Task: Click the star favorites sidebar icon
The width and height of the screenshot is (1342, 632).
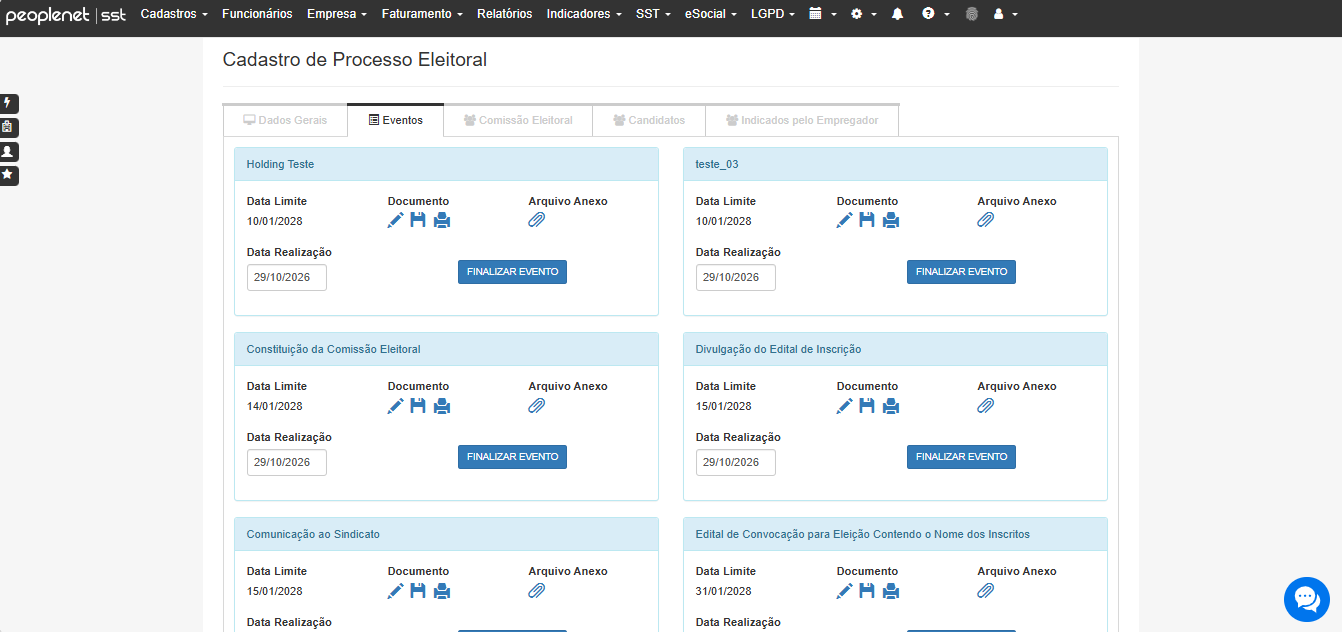Action: (8, 175)
